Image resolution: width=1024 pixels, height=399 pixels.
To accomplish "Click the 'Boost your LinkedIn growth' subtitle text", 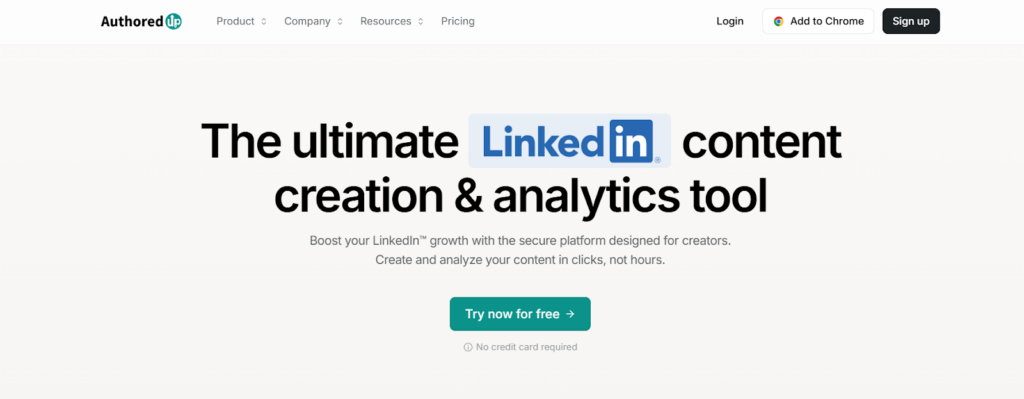I will [x=520, y=240].
